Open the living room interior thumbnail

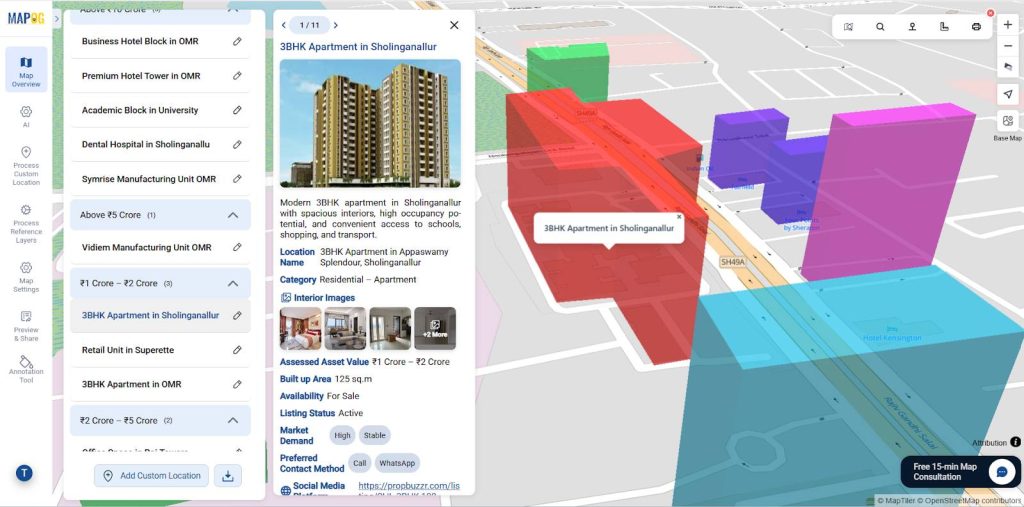[x=345, y=328]
